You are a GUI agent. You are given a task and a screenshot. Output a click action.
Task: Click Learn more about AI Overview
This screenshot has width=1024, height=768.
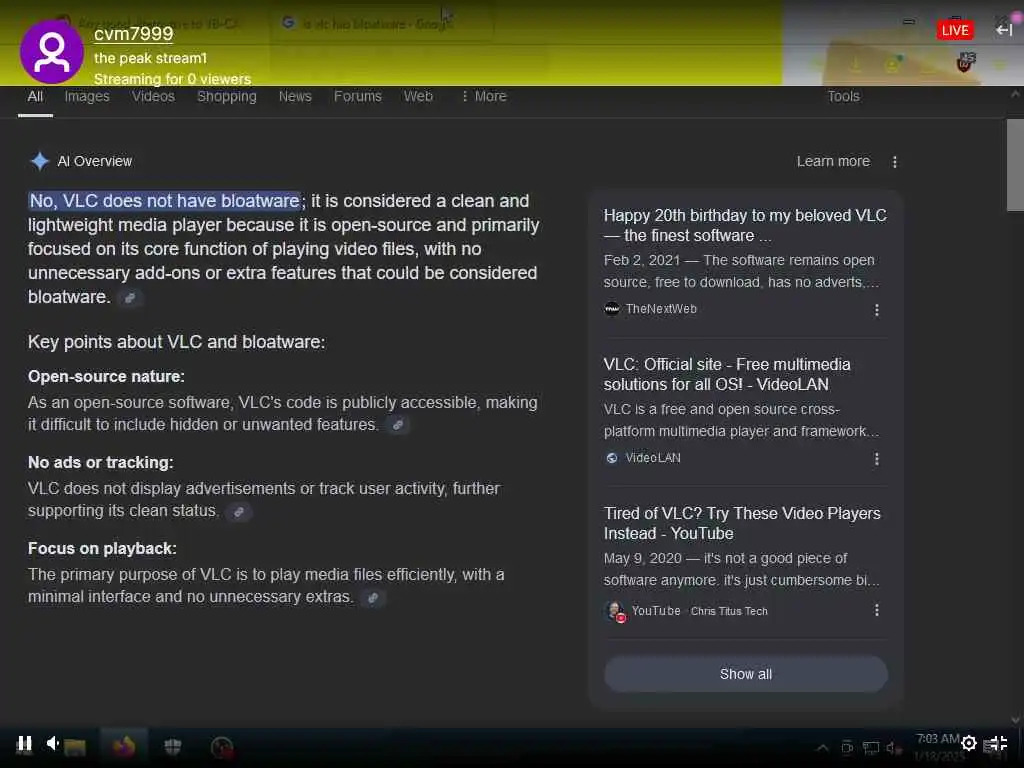(x=833, y=161)
